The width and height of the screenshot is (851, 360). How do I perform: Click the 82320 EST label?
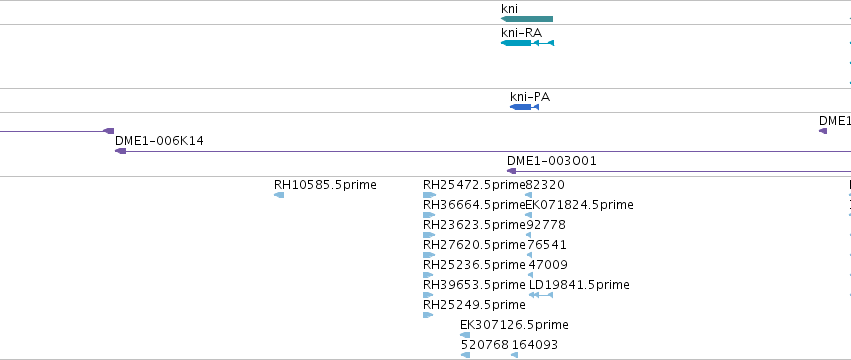(x=545, y=185)
